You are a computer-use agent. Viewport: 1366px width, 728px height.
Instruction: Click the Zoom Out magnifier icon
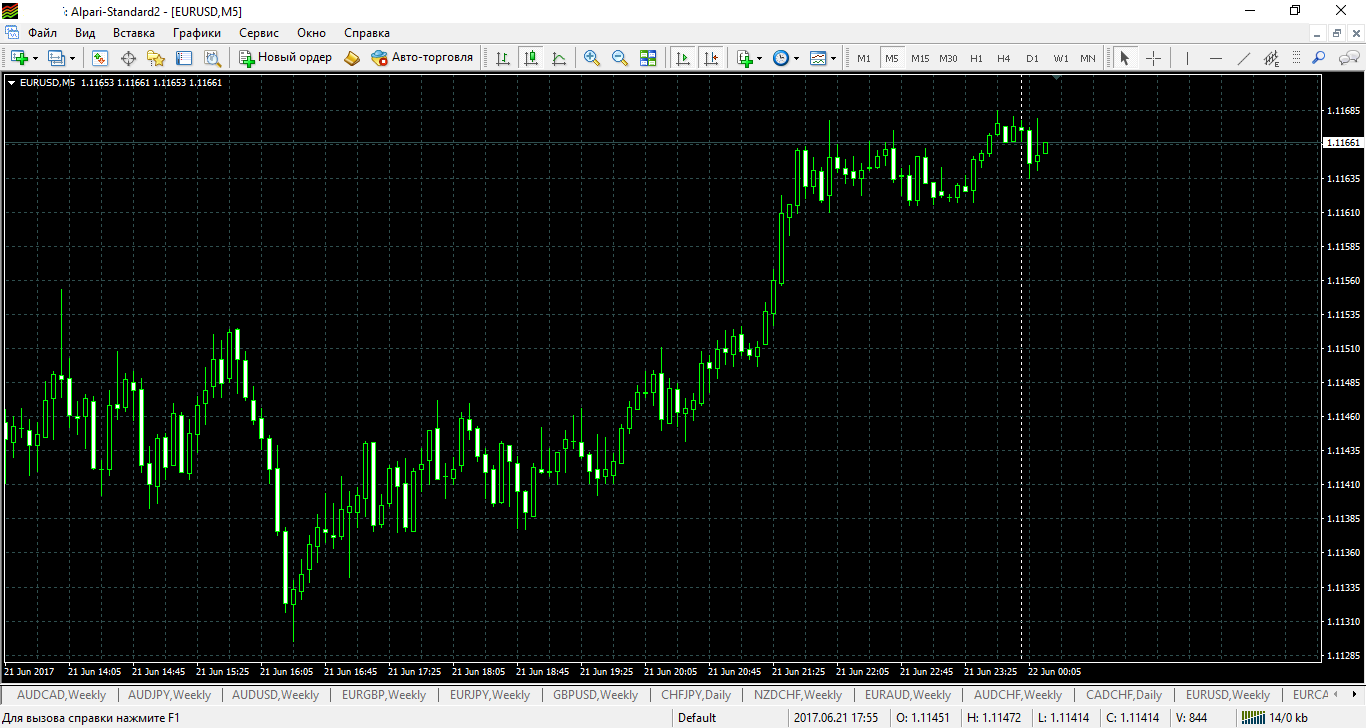(x=620, y=58)
